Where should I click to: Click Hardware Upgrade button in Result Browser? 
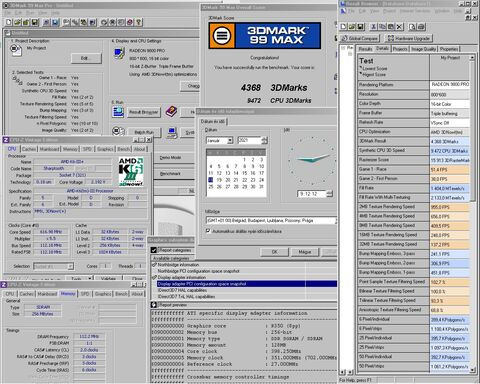tap(409, 38)
